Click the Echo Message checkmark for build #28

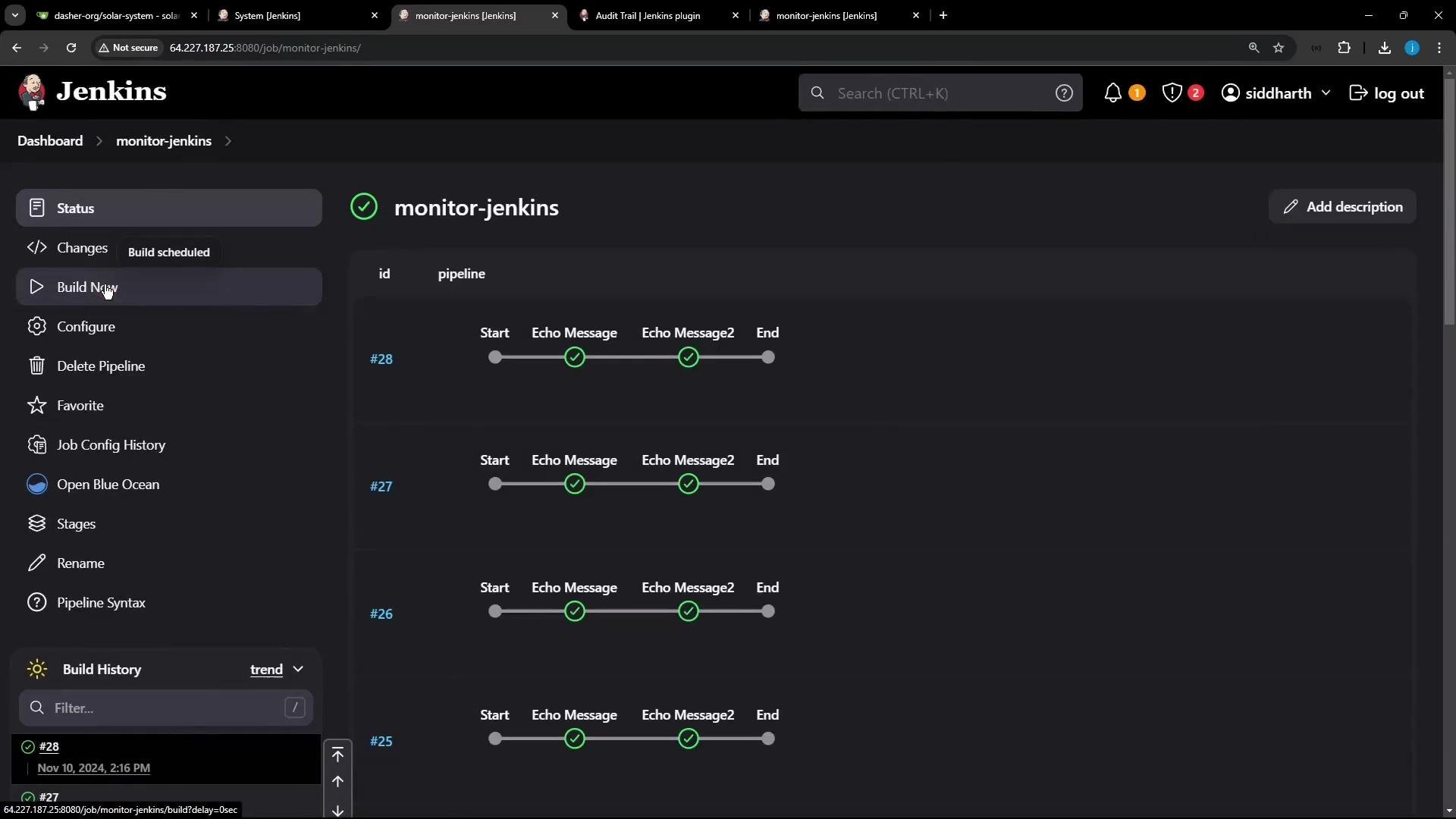click(x=575, y=357)
